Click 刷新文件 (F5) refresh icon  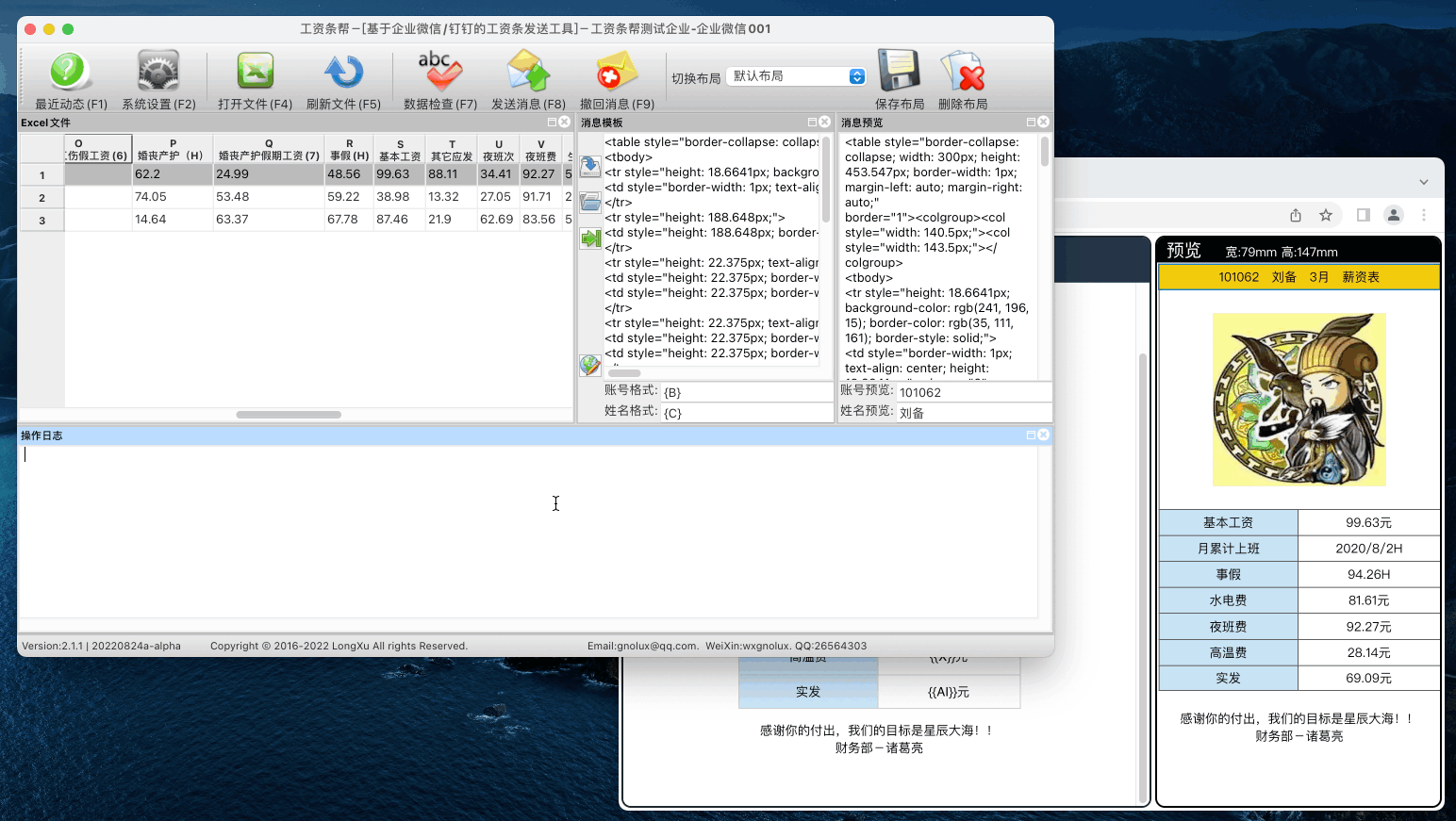pyautogui.click(x=343, y=72)
